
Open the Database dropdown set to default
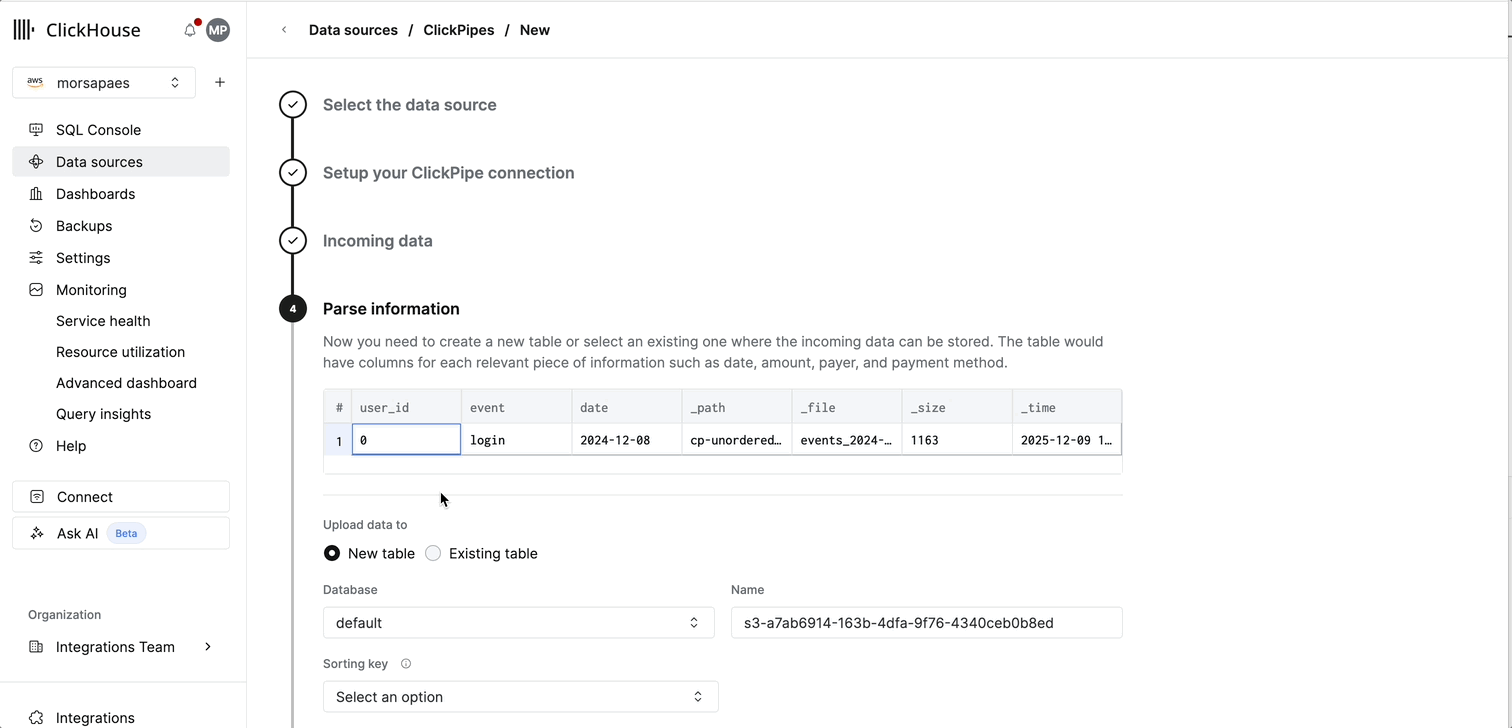point(518,622)
